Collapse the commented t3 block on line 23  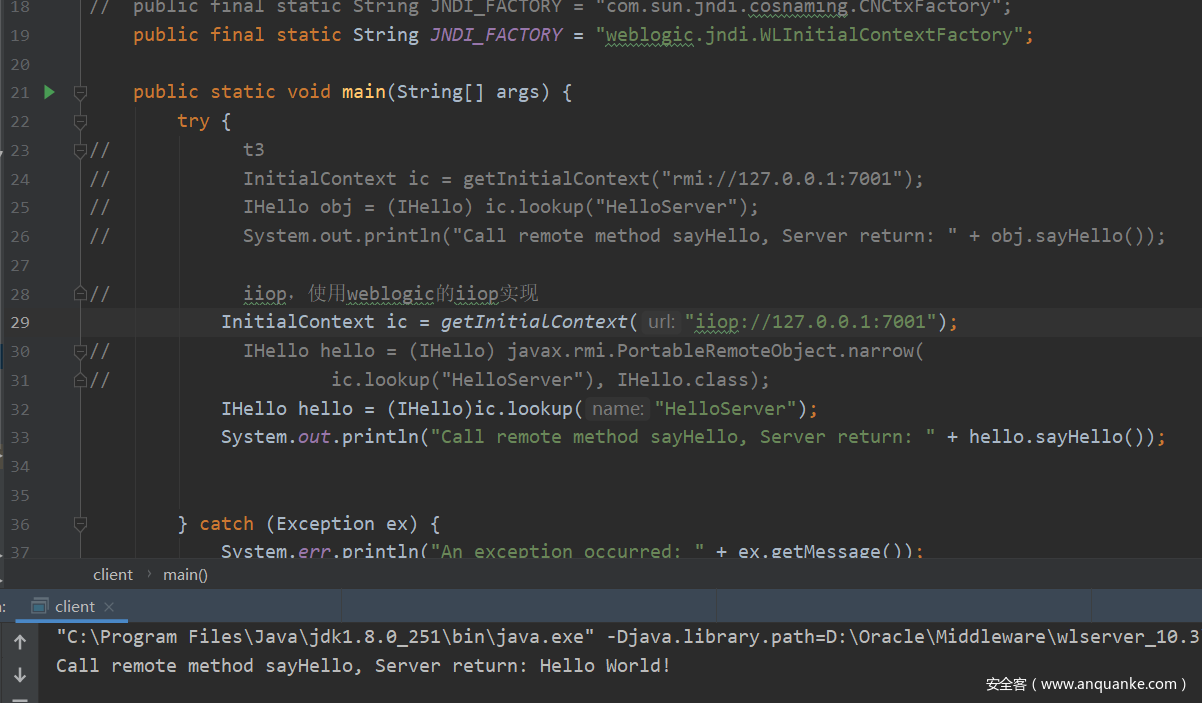pyautogui.click(x=80, y=150)
